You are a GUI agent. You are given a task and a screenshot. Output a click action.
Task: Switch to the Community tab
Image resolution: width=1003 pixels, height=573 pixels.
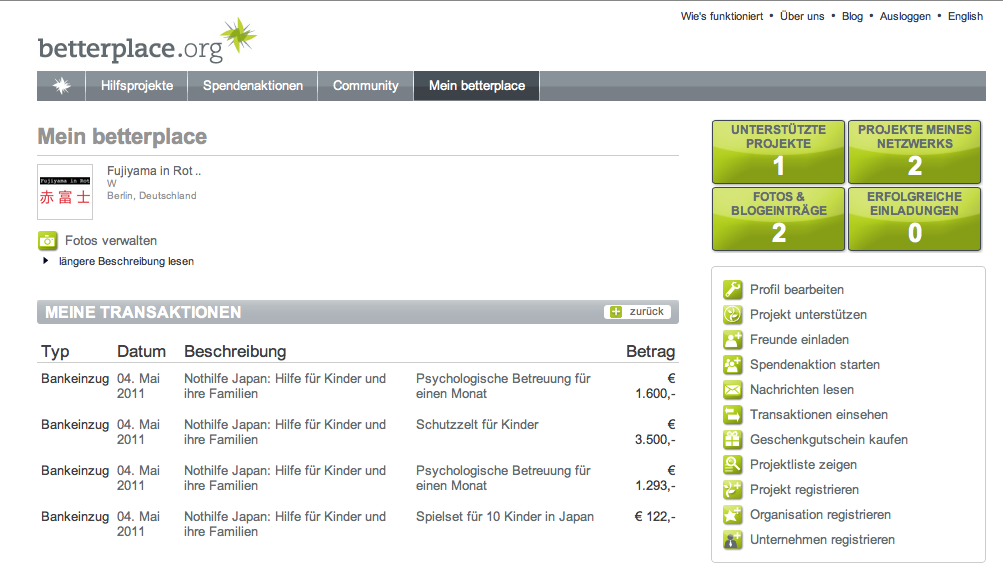[365, 86]
